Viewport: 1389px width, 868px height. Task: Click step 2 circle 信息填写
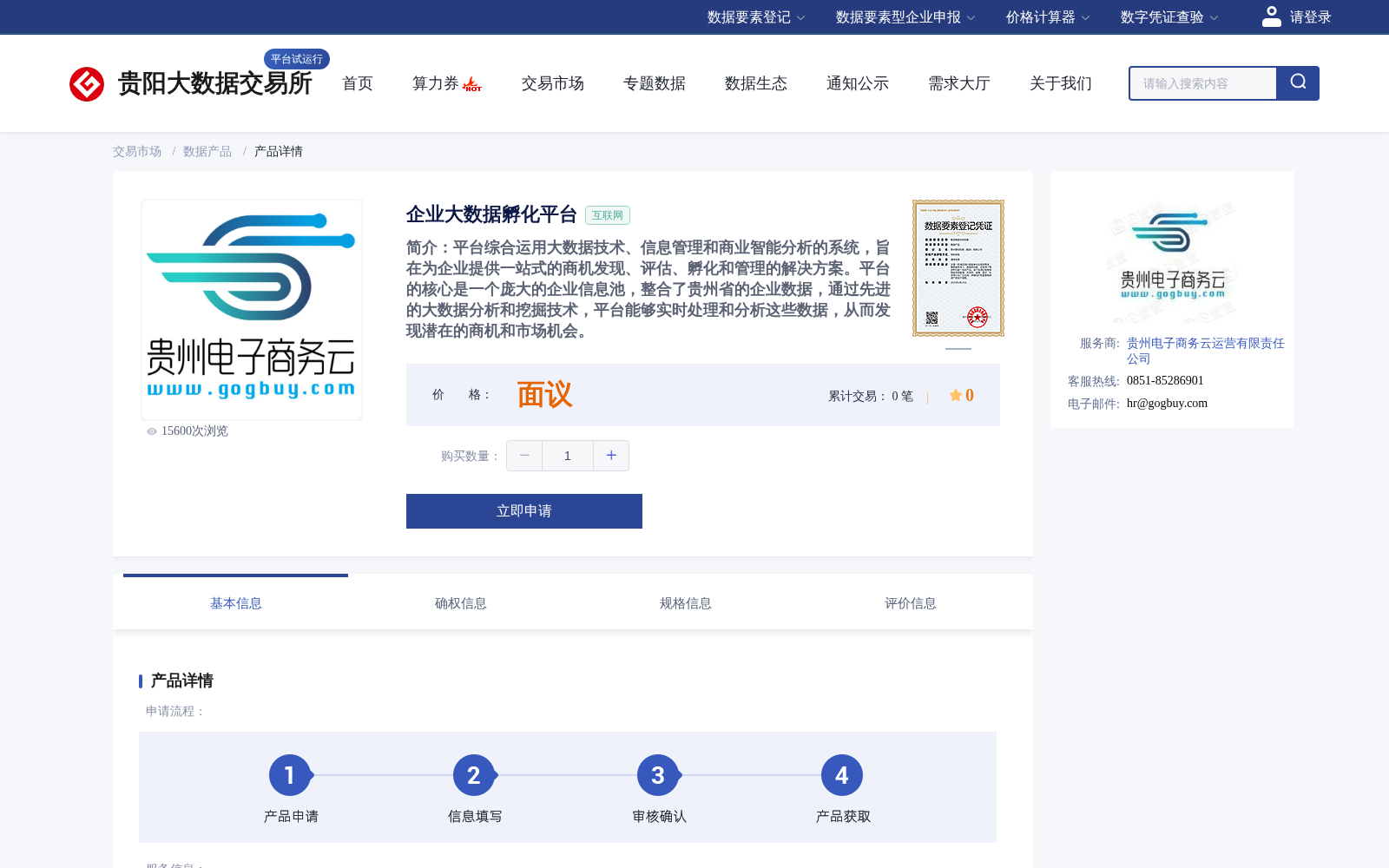(474, 775)
